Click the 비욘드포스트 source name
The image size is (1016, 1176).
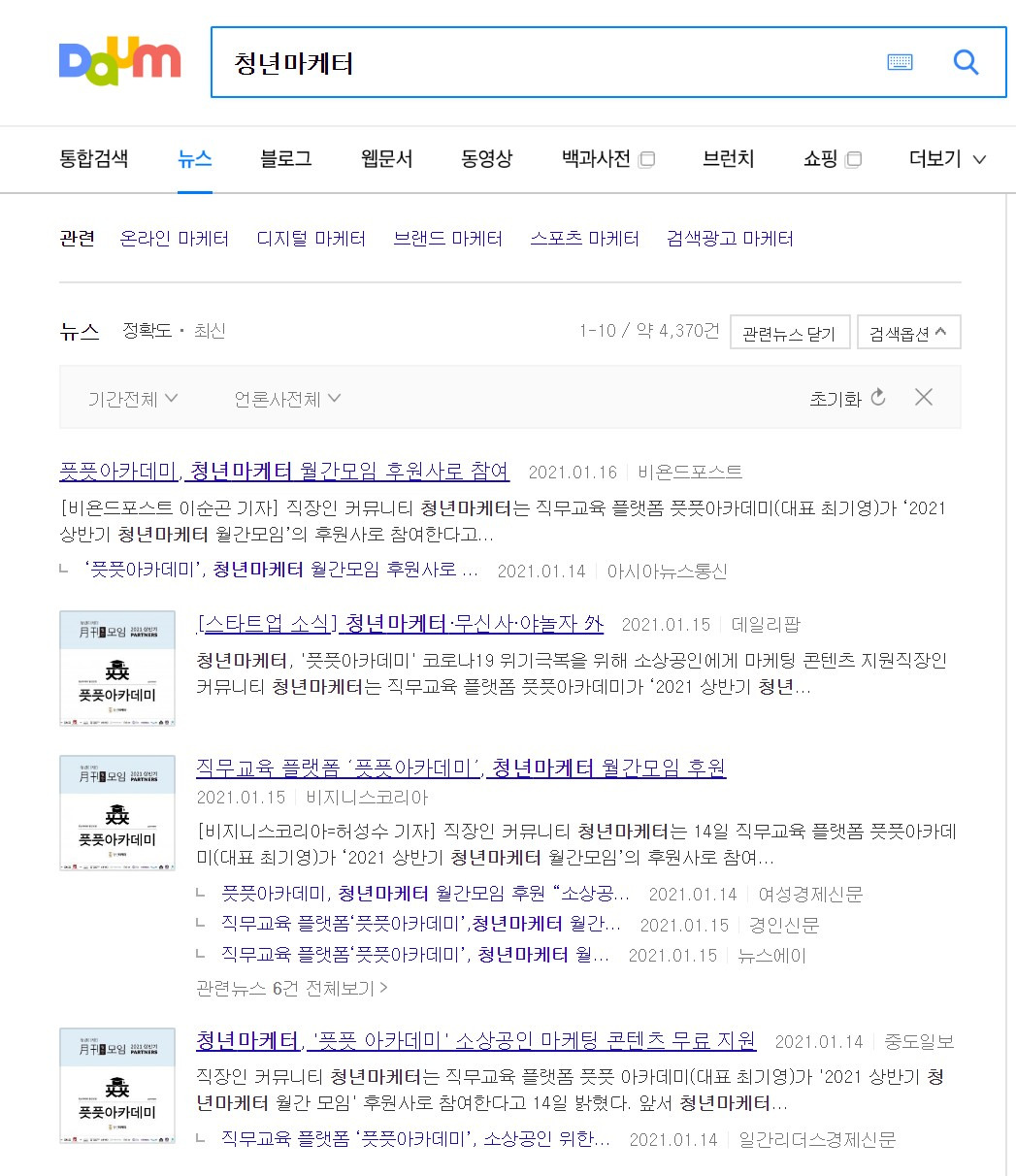click(690, 473)
